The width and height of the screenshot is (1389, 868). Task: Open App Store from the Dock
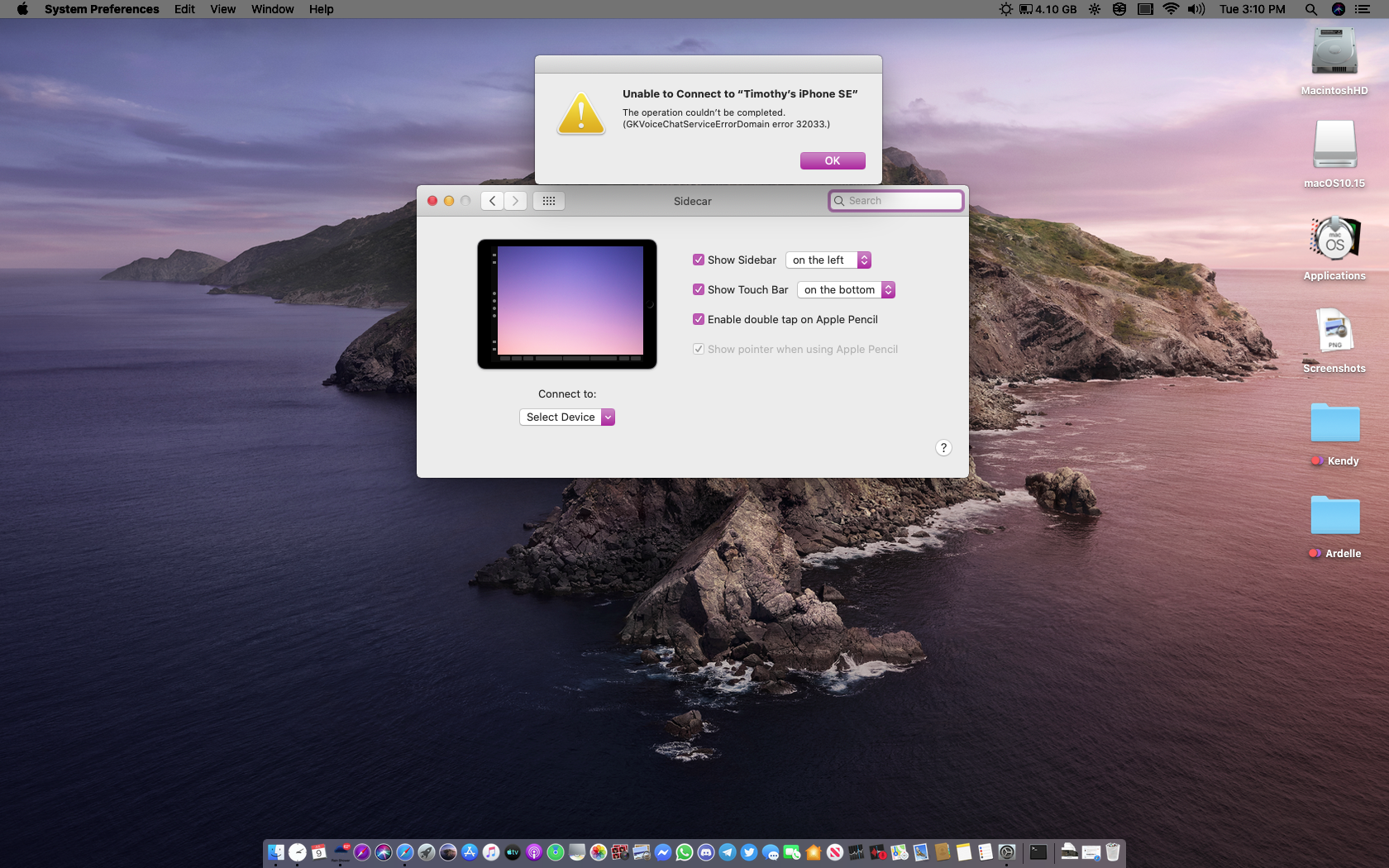(470, 852)
